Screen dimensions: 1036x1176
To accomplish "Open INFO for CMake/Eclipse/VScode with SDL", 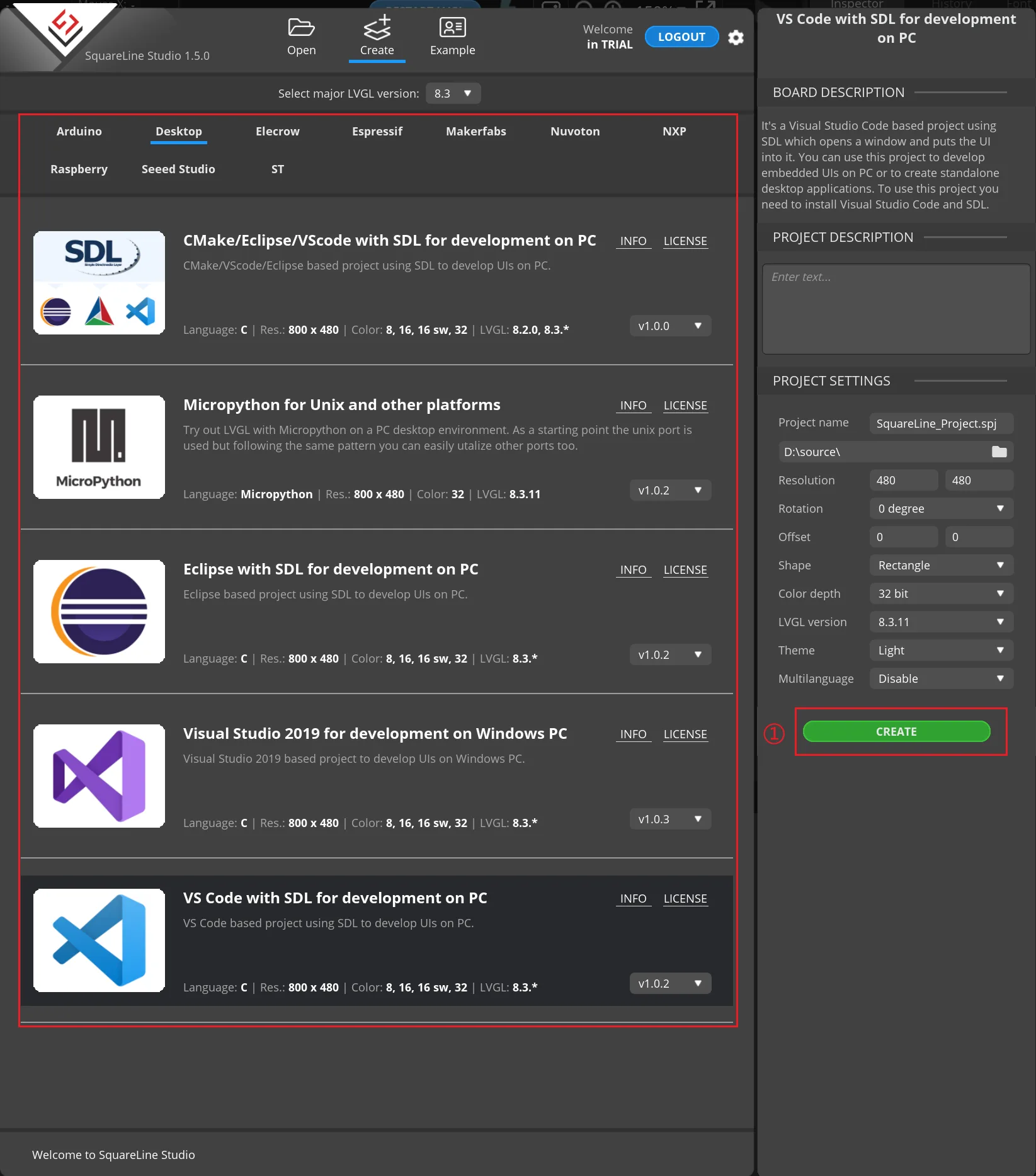I will click(633, 241).
